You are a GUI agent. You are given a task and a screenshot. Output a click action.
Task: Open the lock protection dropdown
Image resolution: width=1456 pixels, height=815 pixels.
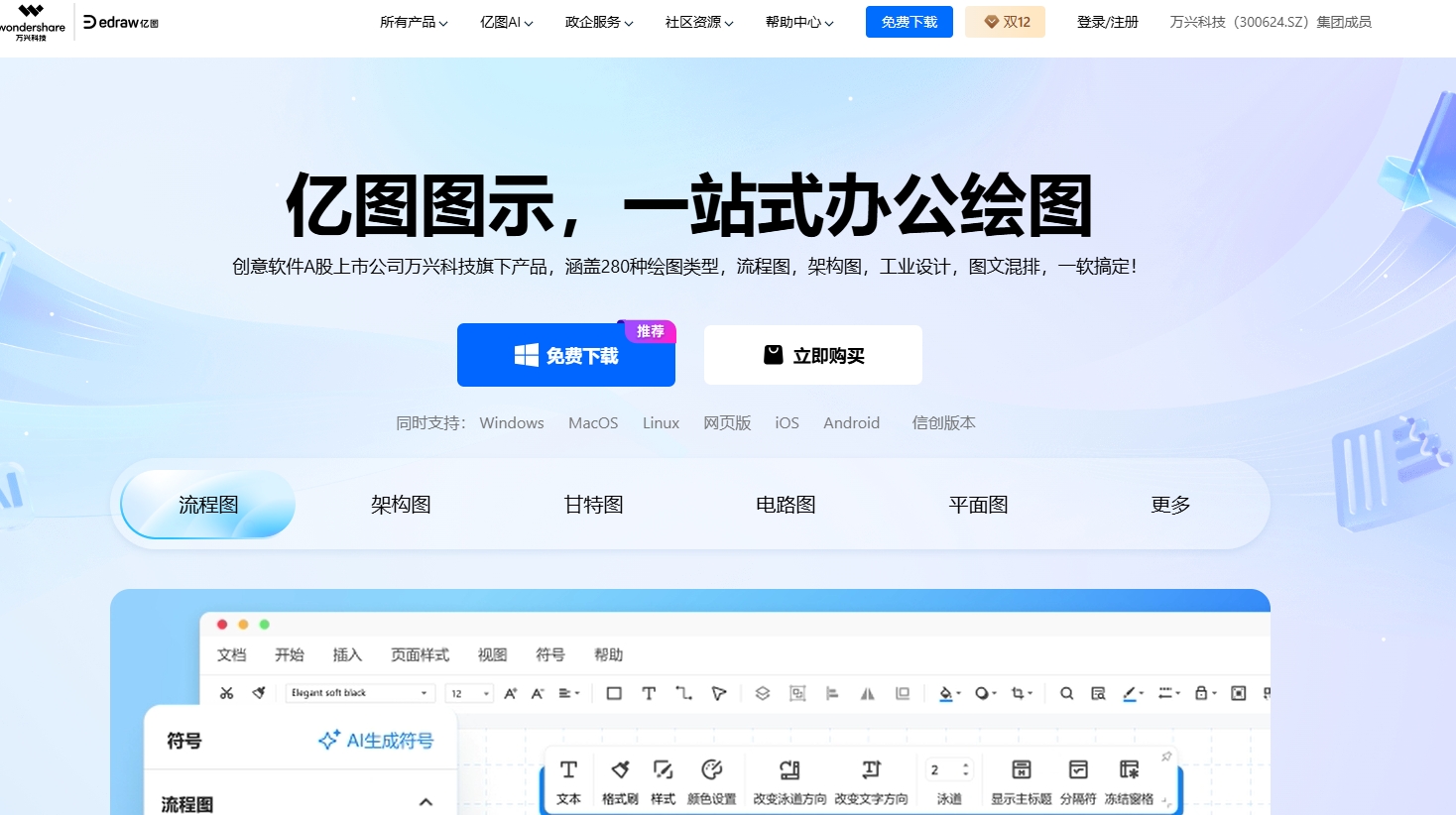(x=1205, y=693)
